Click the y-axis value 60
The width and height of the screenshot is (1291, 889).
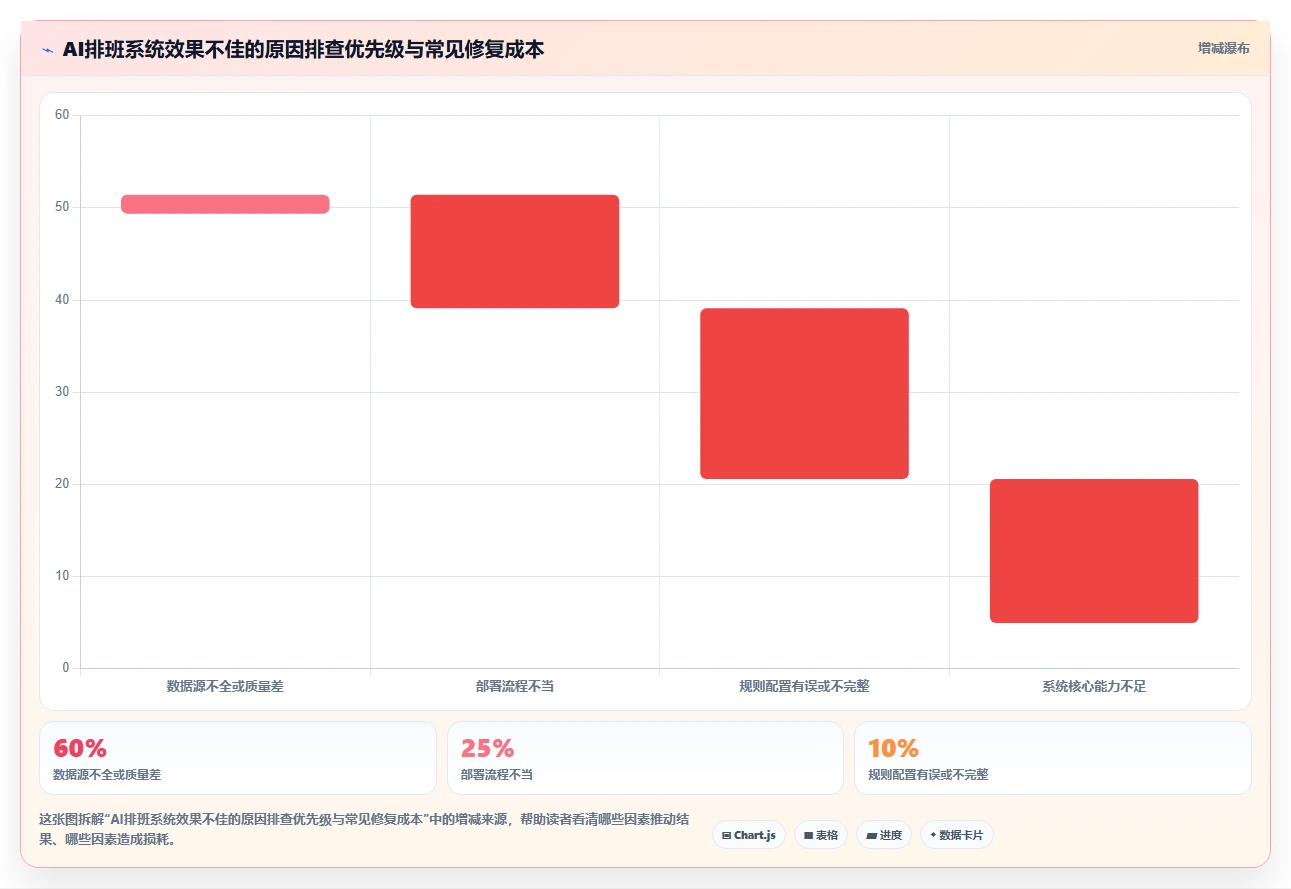coord(62,115)
